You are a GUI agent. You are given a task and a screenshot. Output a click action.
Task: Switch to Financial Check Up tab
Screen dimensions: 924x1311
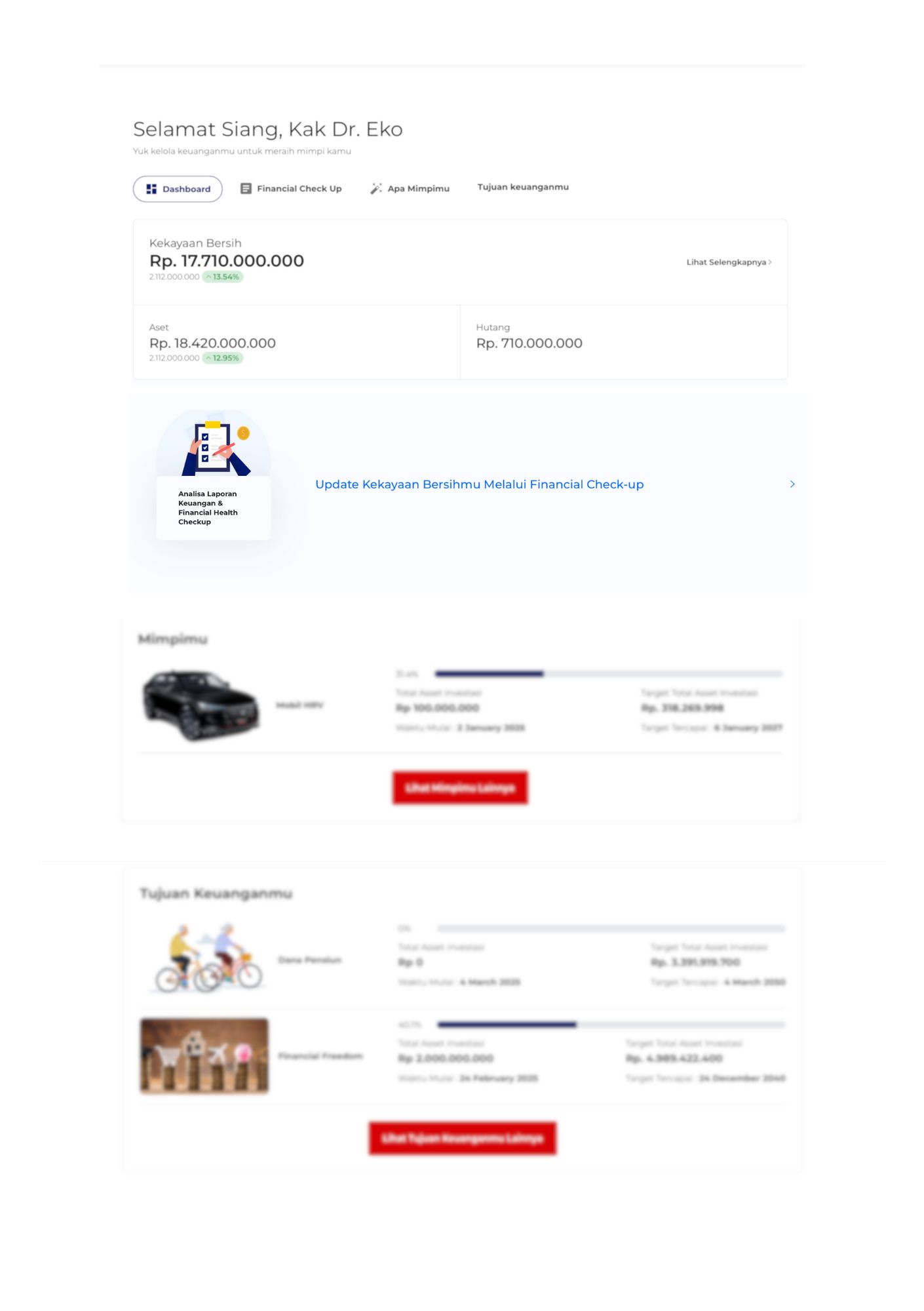(291, 188)
